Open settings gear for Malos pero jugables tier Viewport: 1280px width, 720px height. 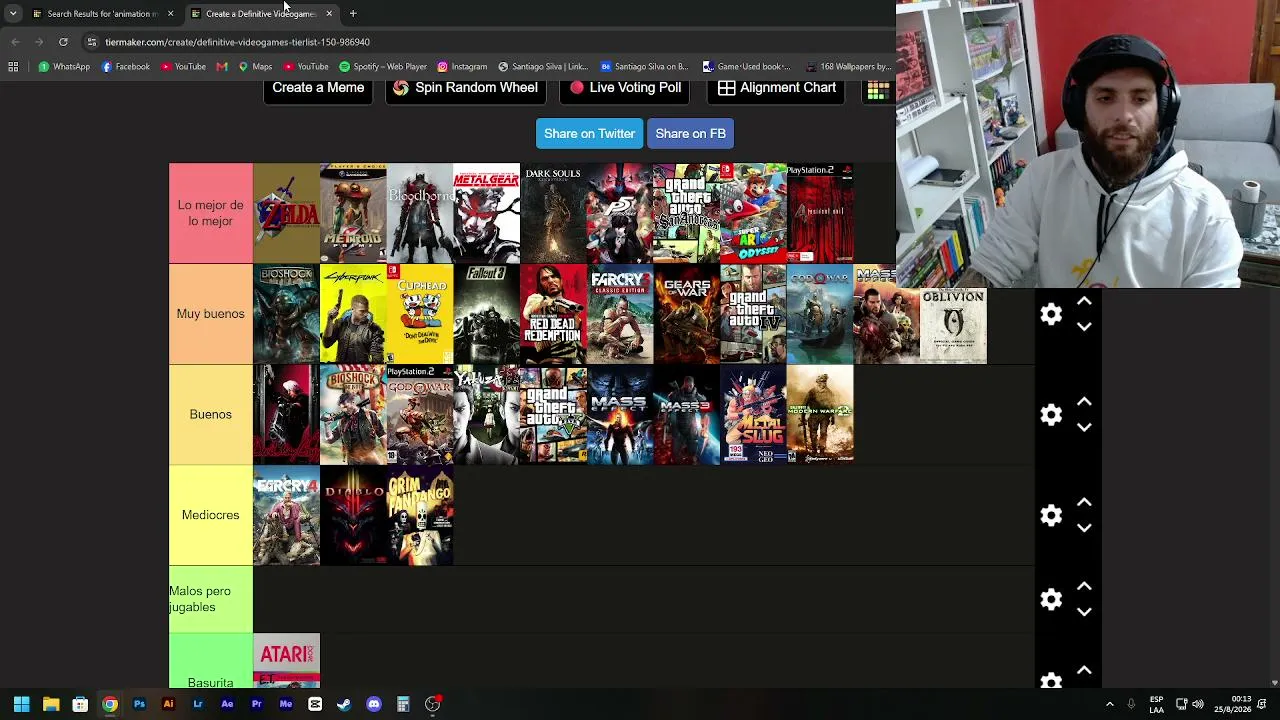coord(1050,599)
